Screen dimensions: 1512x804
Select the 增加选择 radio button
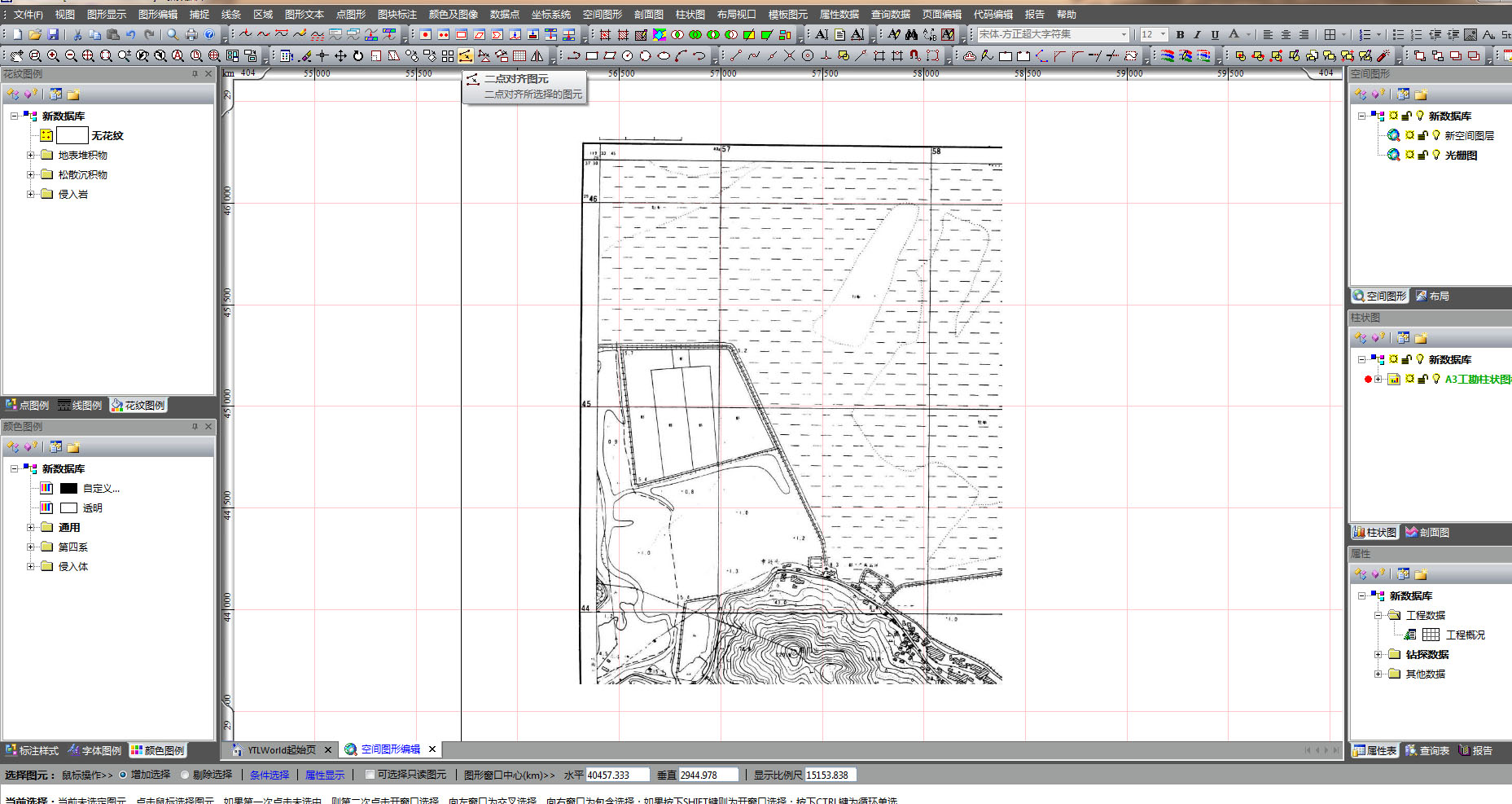[123, 775]
